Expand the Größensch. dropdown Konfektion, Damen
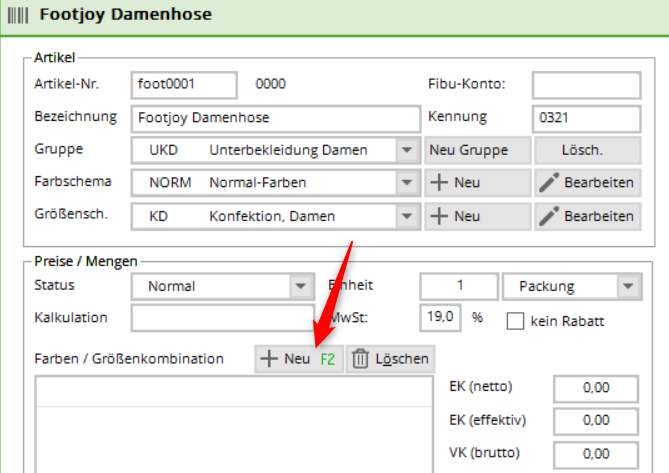This screenshot has width=669, height=473. [276, 216]
